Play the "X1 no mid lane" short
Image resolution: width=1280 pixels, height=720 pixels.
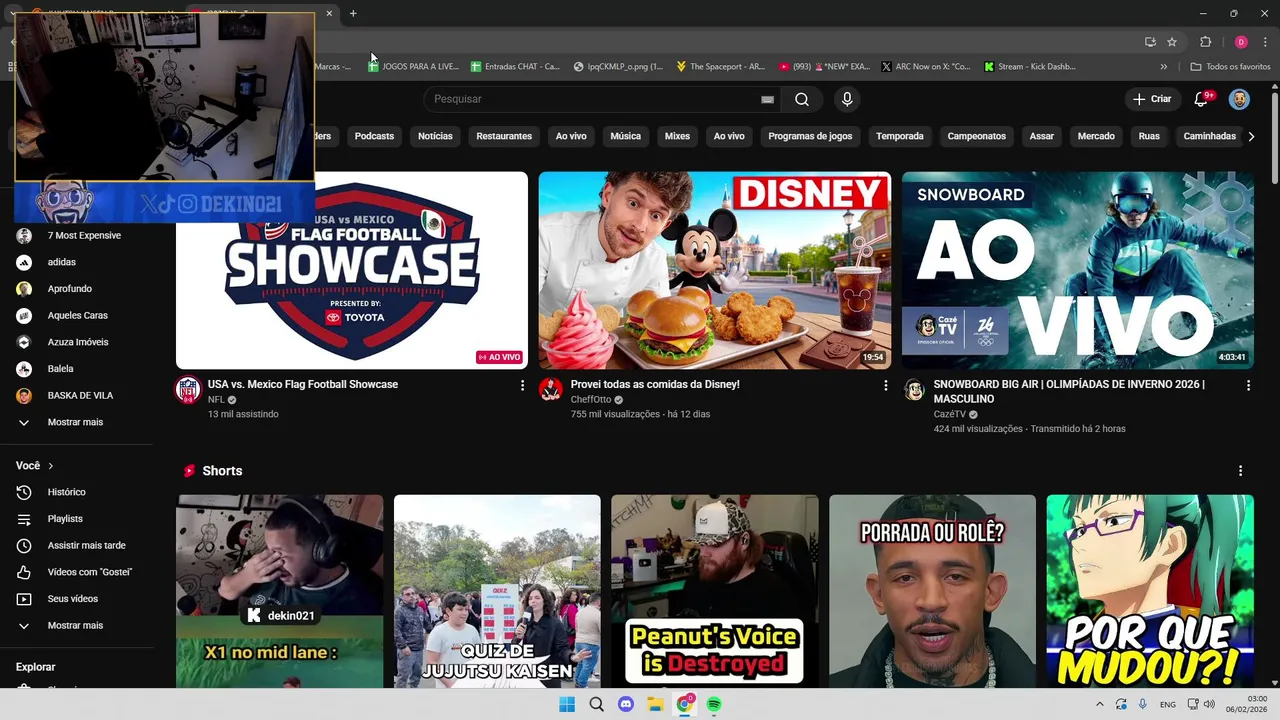(279, 591)
